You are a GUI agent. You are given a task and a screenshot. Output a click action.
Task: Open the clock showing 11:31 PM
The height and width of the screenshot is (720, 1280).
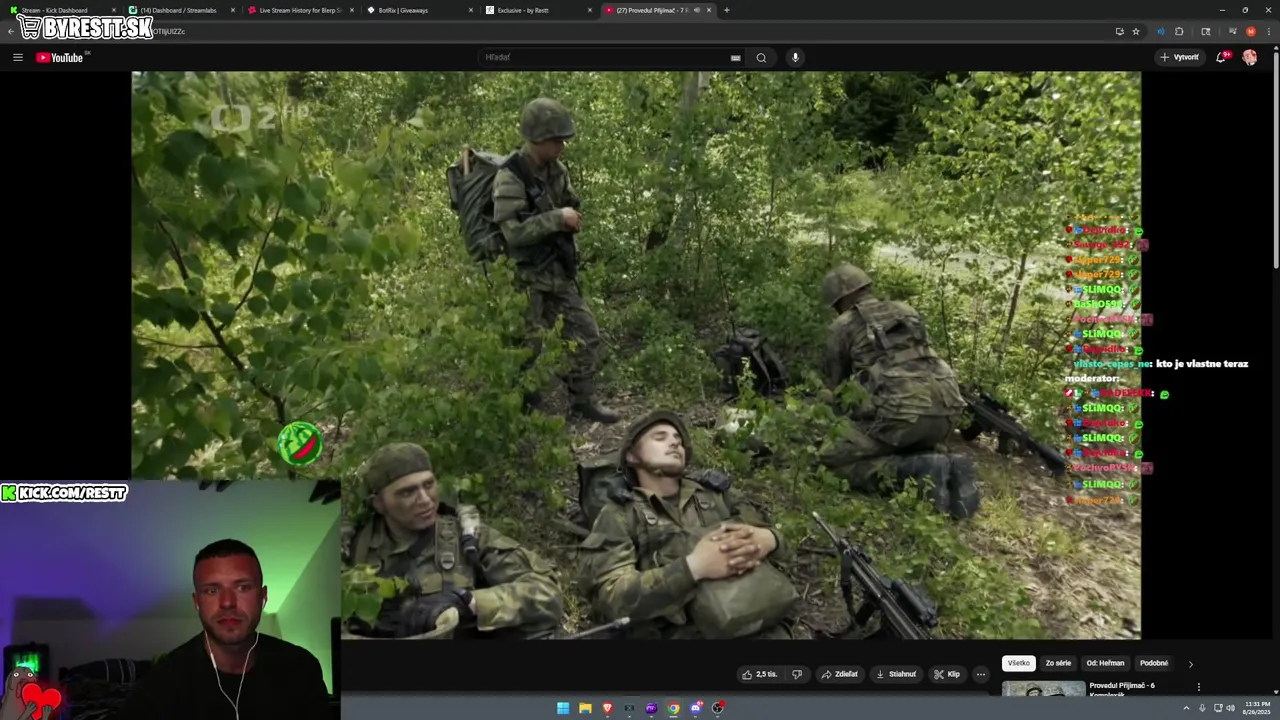(1257, 708)
